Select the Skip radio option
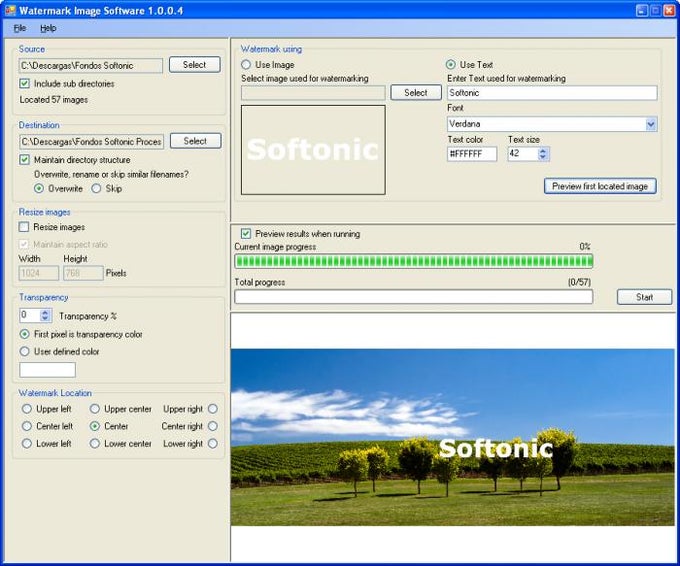 (x=96, y=188)
